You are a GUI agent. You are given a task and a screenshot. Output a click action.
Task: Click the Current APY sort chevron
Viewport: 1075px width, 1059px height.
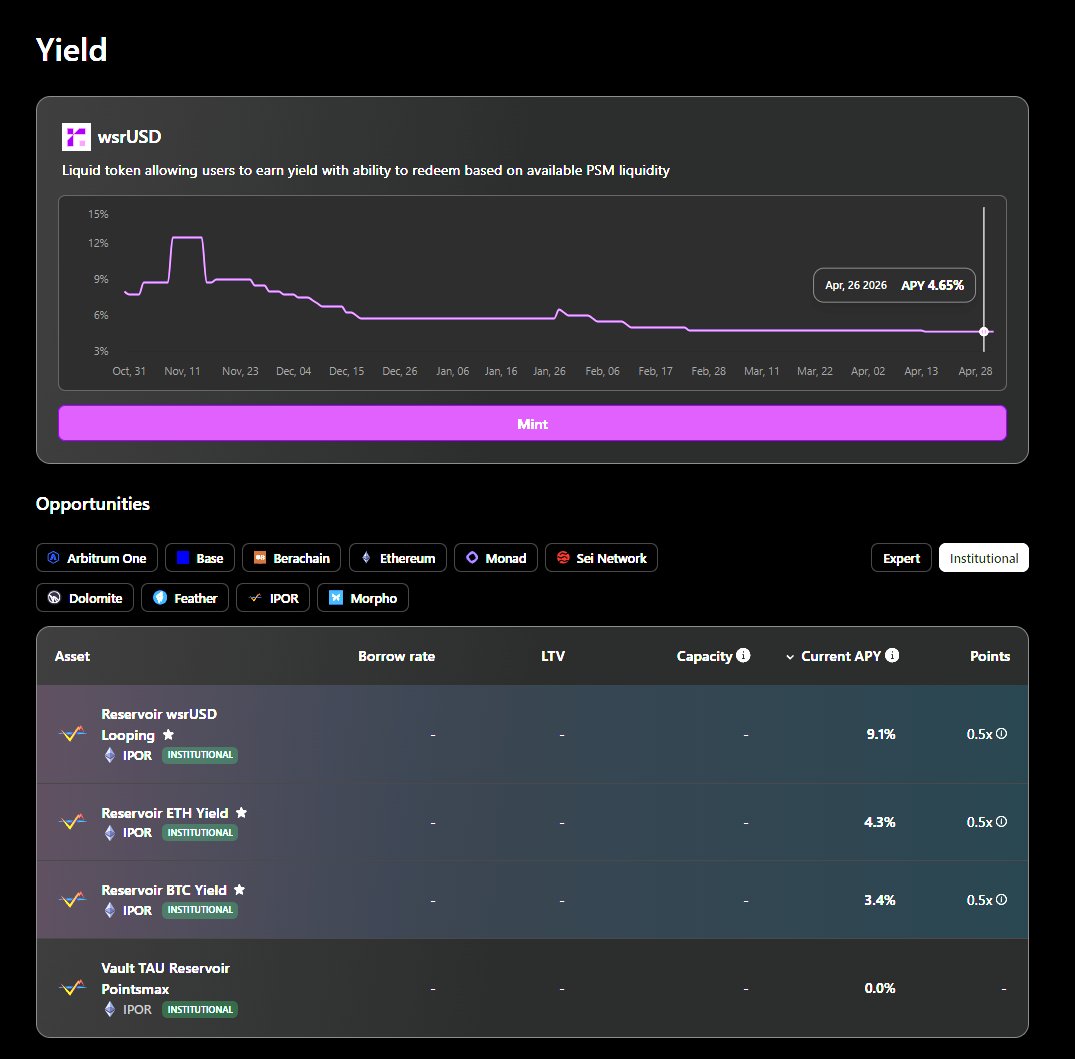[790, 657]
